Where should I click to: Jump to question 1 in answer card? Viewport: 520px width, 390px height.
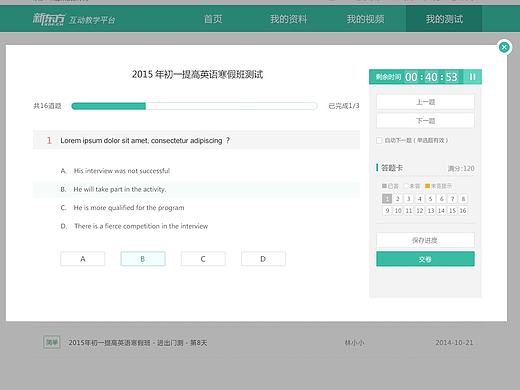[x=387, y=199]
